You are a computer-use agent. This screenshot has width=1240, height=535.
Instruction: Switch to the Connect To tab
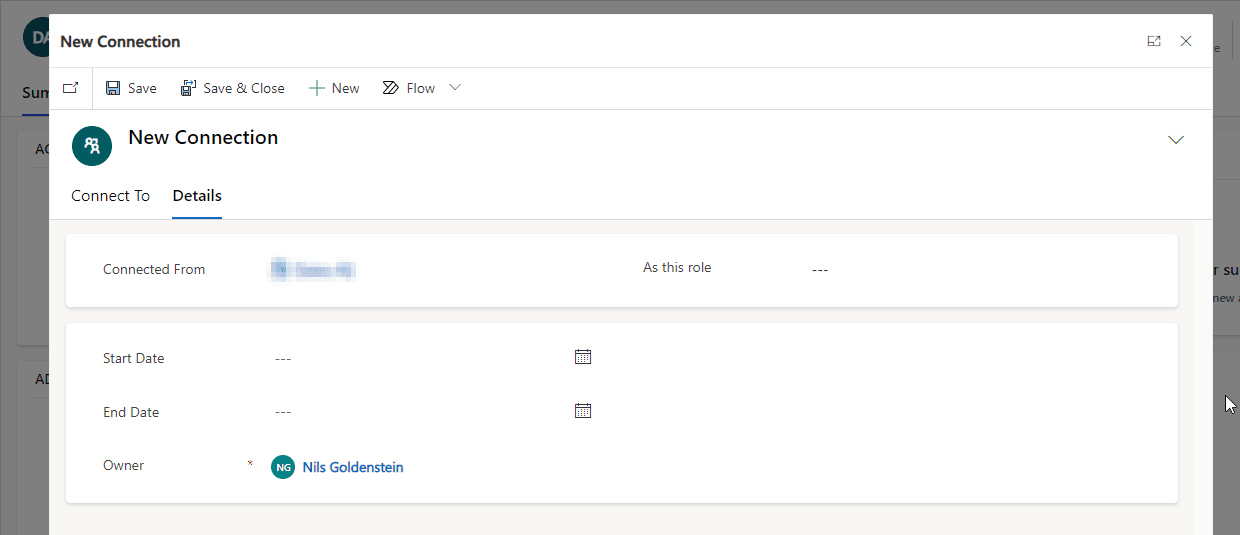point(110,196)
